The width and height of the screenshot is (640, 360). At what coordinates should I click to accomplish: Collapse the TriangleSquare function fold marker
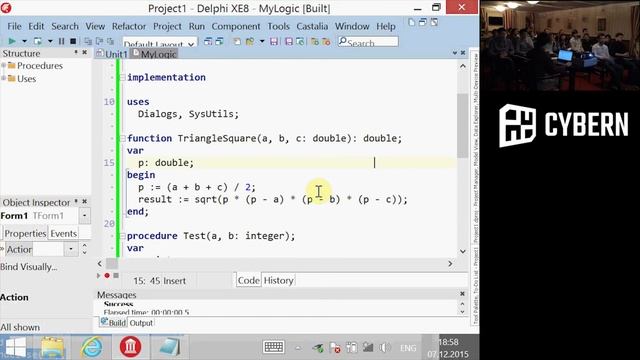point(122,138)
